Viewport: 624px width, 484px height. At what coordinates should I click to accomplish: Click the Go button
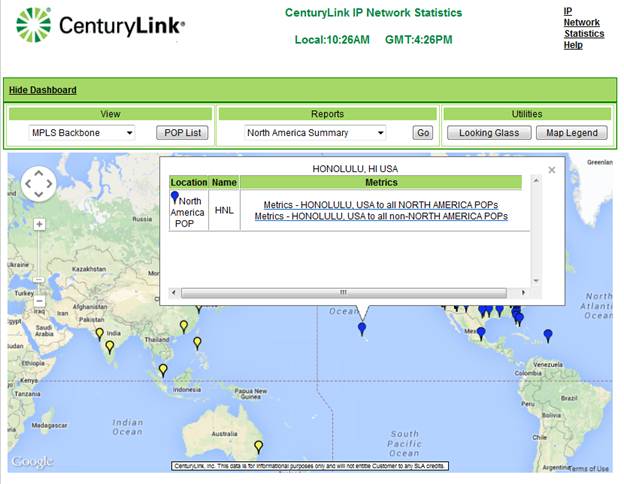coord(423,133)
